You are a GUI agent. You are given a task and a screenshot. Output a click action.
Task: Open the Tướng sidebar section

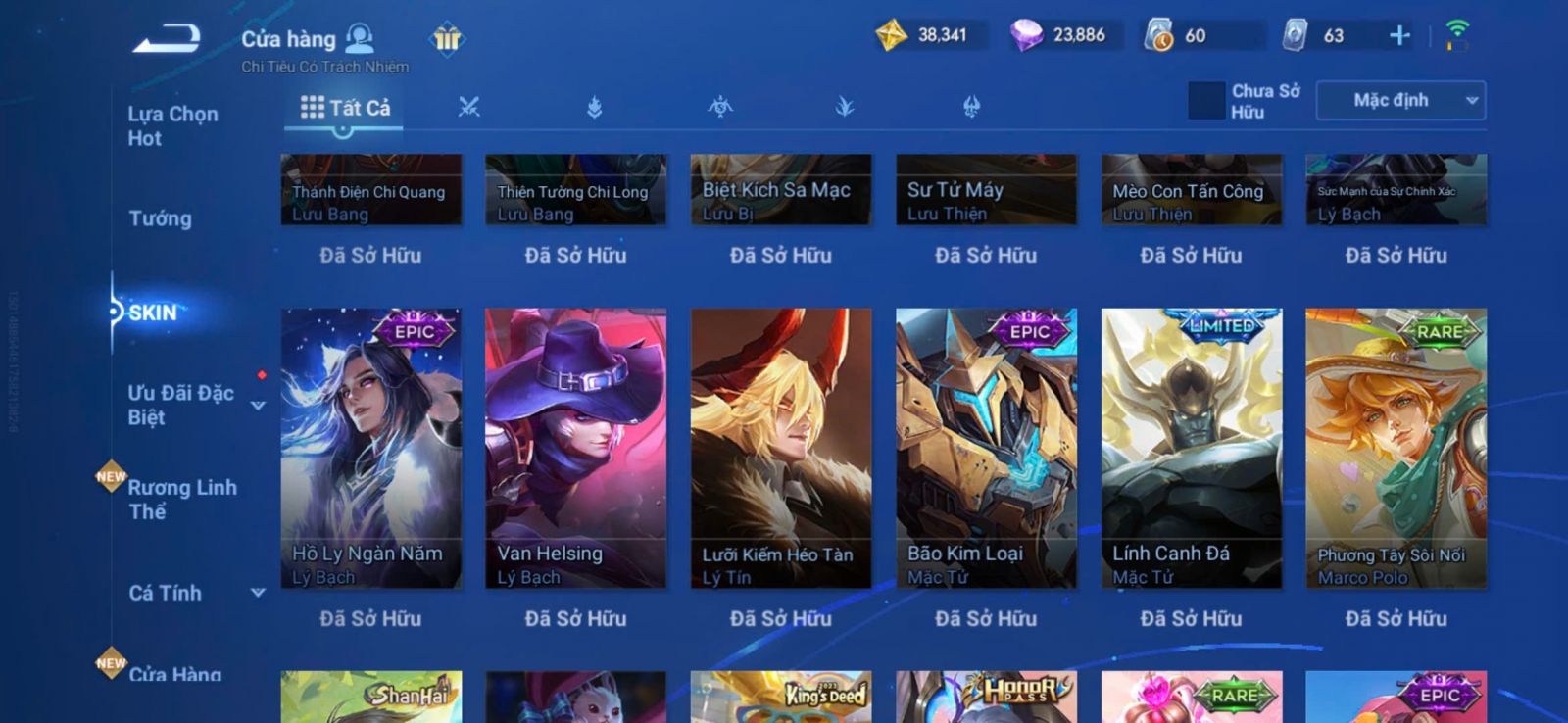tap(160, 218)
